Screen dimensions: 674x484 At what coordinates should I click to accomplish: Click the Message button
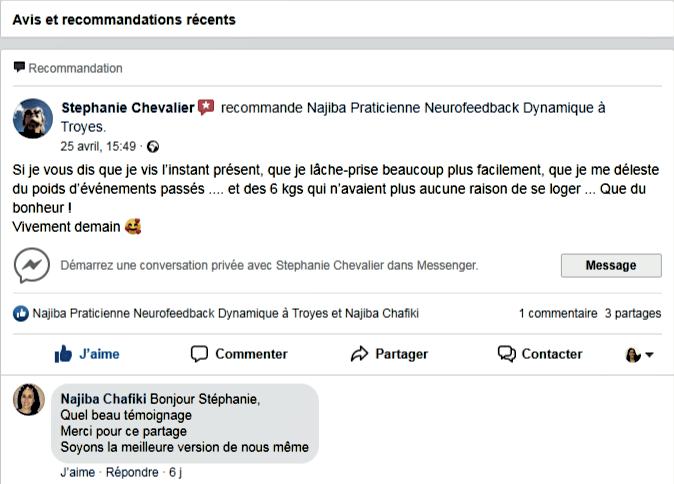point(610,265)
